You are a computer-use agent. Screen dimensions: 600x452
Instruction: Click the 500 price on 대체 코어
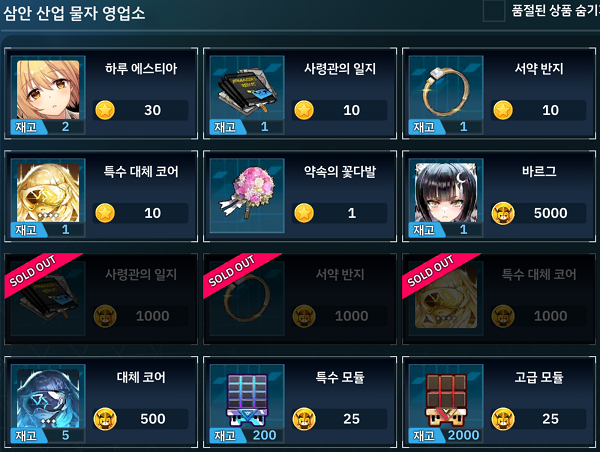coord(153,419)
